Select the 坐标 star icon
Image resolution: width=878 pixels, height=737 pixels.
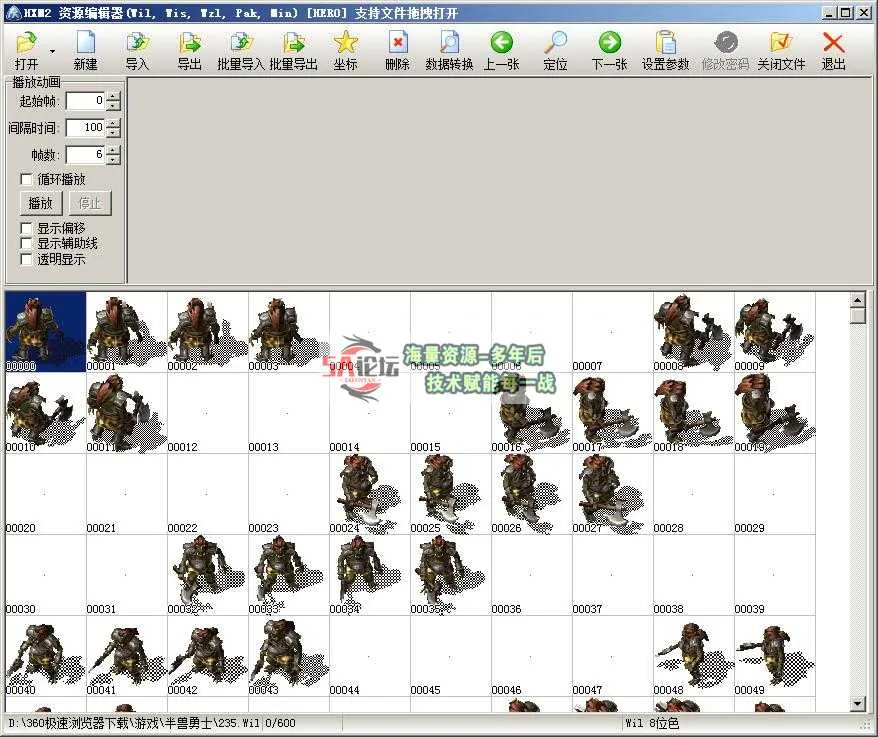[345, 43]
